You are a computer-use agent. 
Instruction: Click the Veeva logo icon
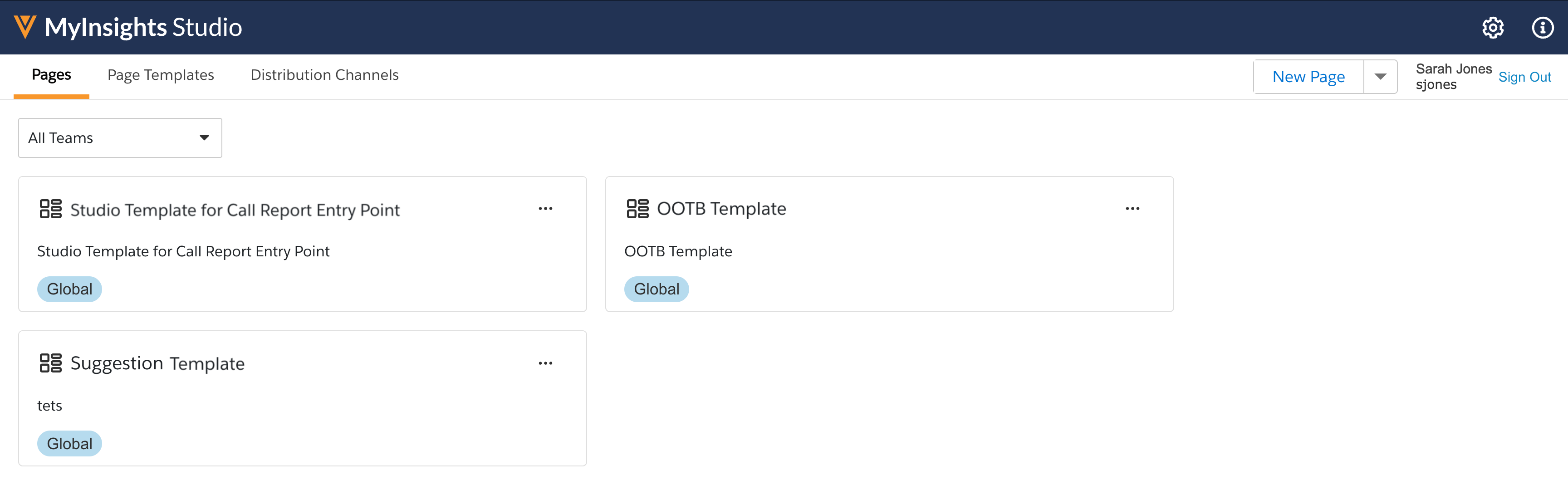(25, 27)
